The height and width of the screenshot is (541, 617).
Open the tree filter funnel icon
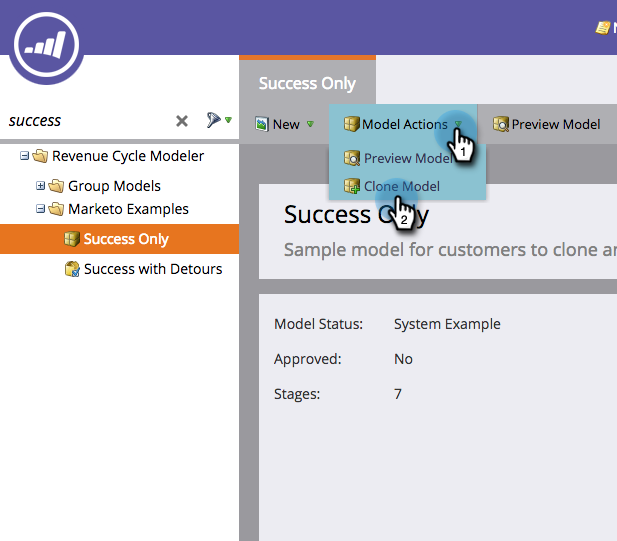[x=213, y=120]
